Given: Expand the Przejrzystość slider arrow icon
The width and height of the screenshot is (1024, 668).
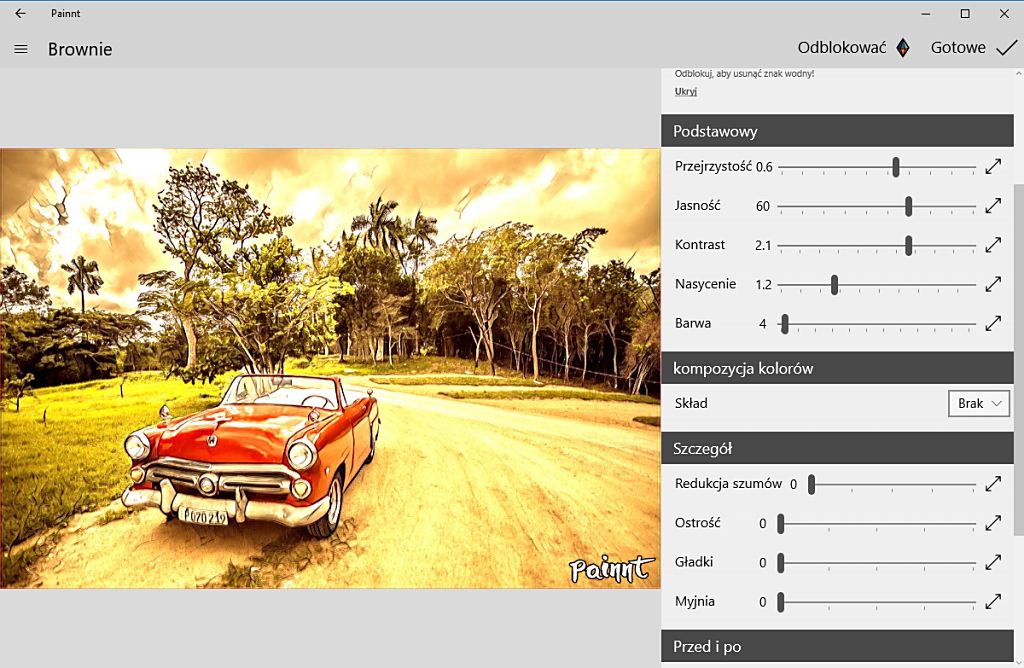Looking at the screenshot, I should point(993,167).
